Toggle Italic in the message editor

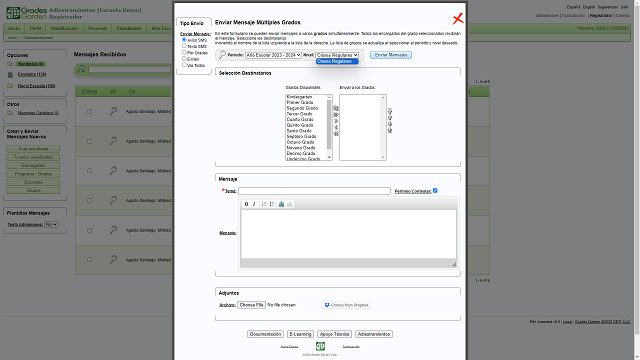tap(254, 204)
